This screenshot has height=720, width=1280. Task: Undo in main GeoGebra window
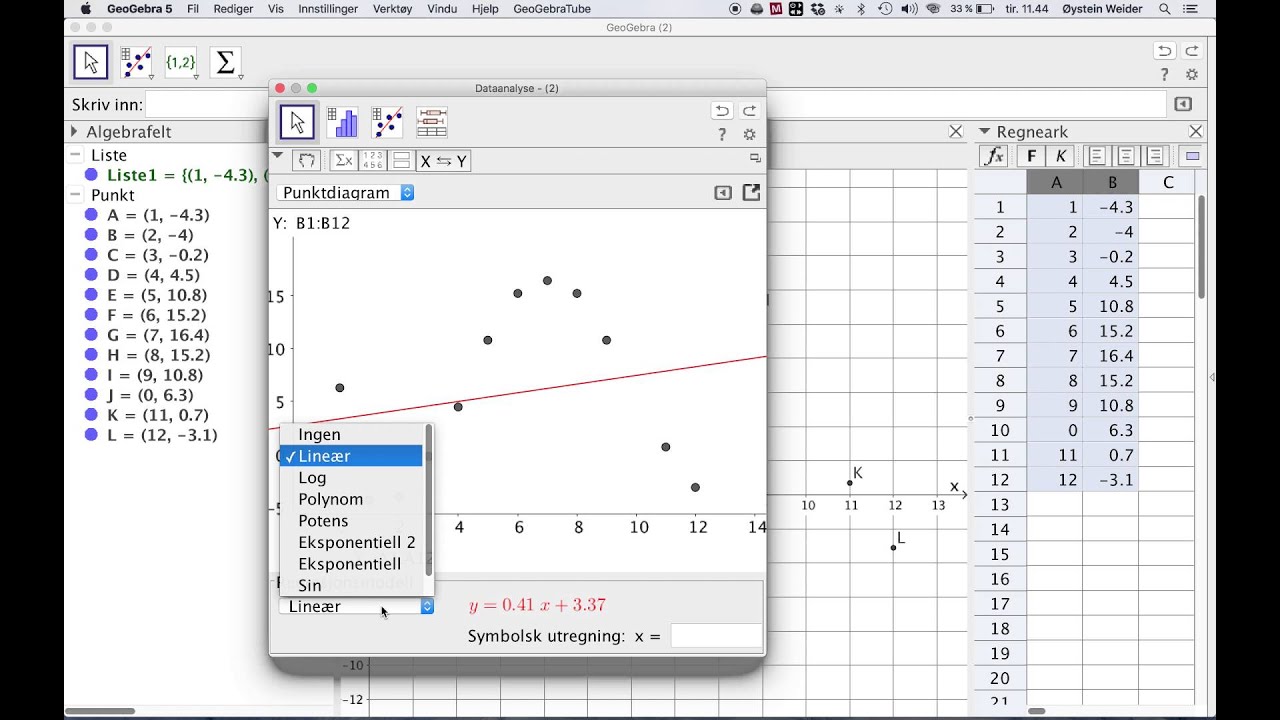point(1164,51)
